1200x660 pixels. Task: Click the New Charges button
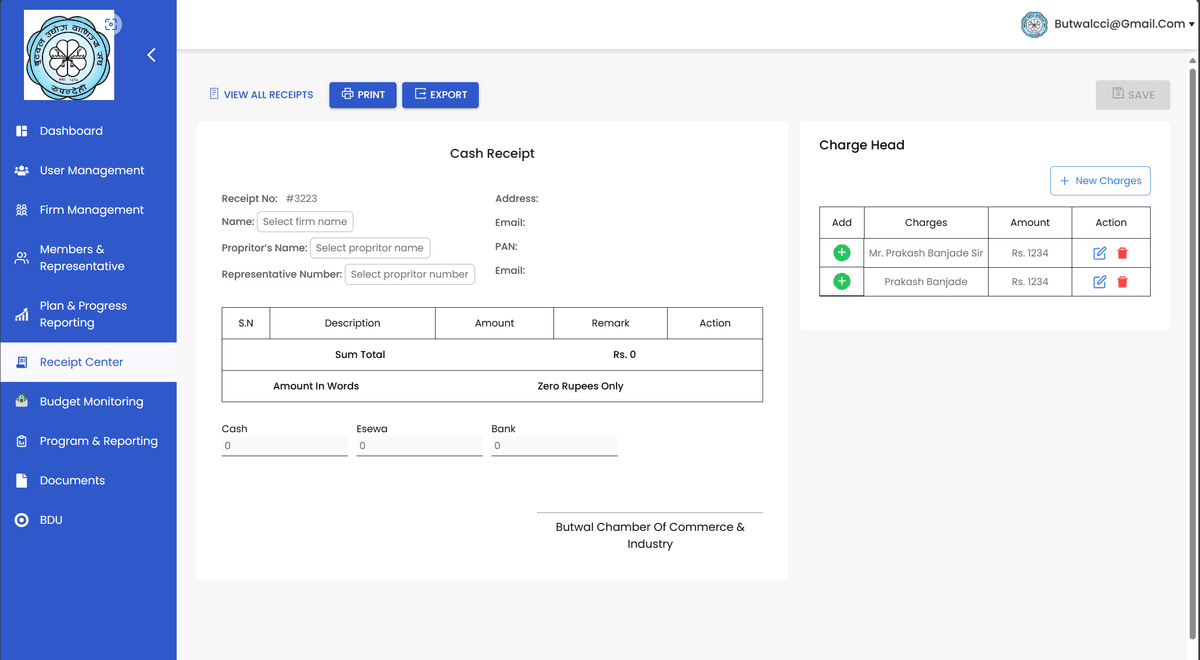pyautogui.click(x=1100, y=181)
